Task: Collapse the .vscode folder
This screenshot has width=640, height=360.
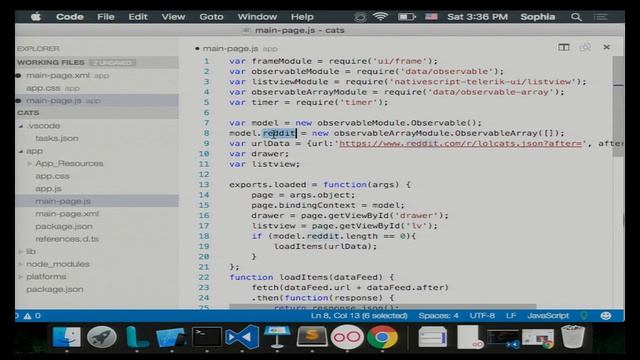Action: pos(21,126)
